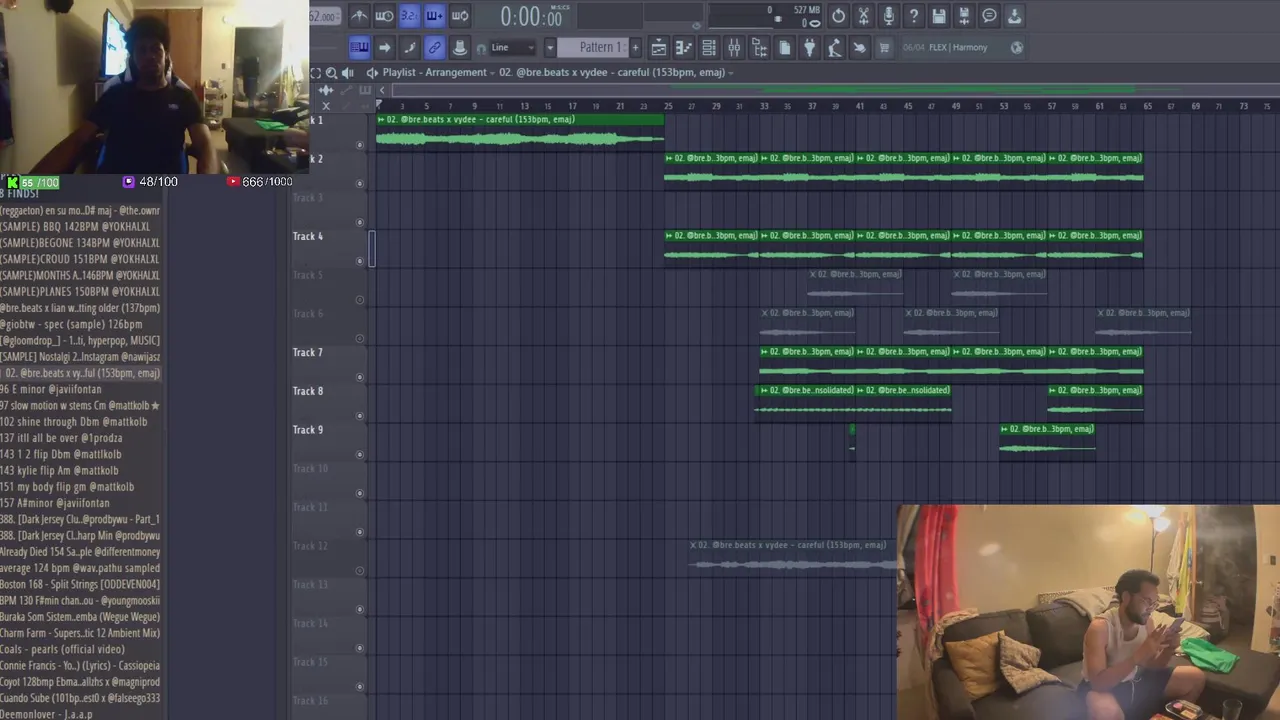Toggle typing keyboard to piano icon
1280x720 pixels.
(359, 47)
